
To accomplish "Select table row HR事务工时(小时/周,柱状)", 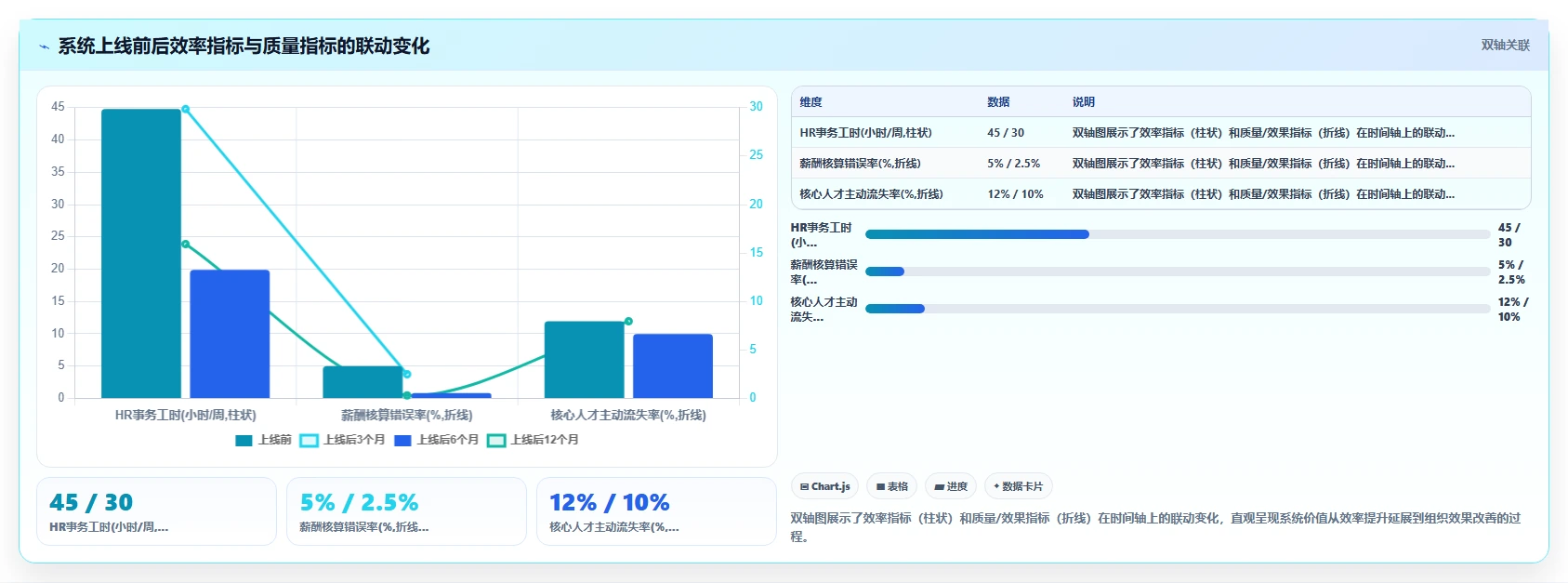I will [1161, 133].
